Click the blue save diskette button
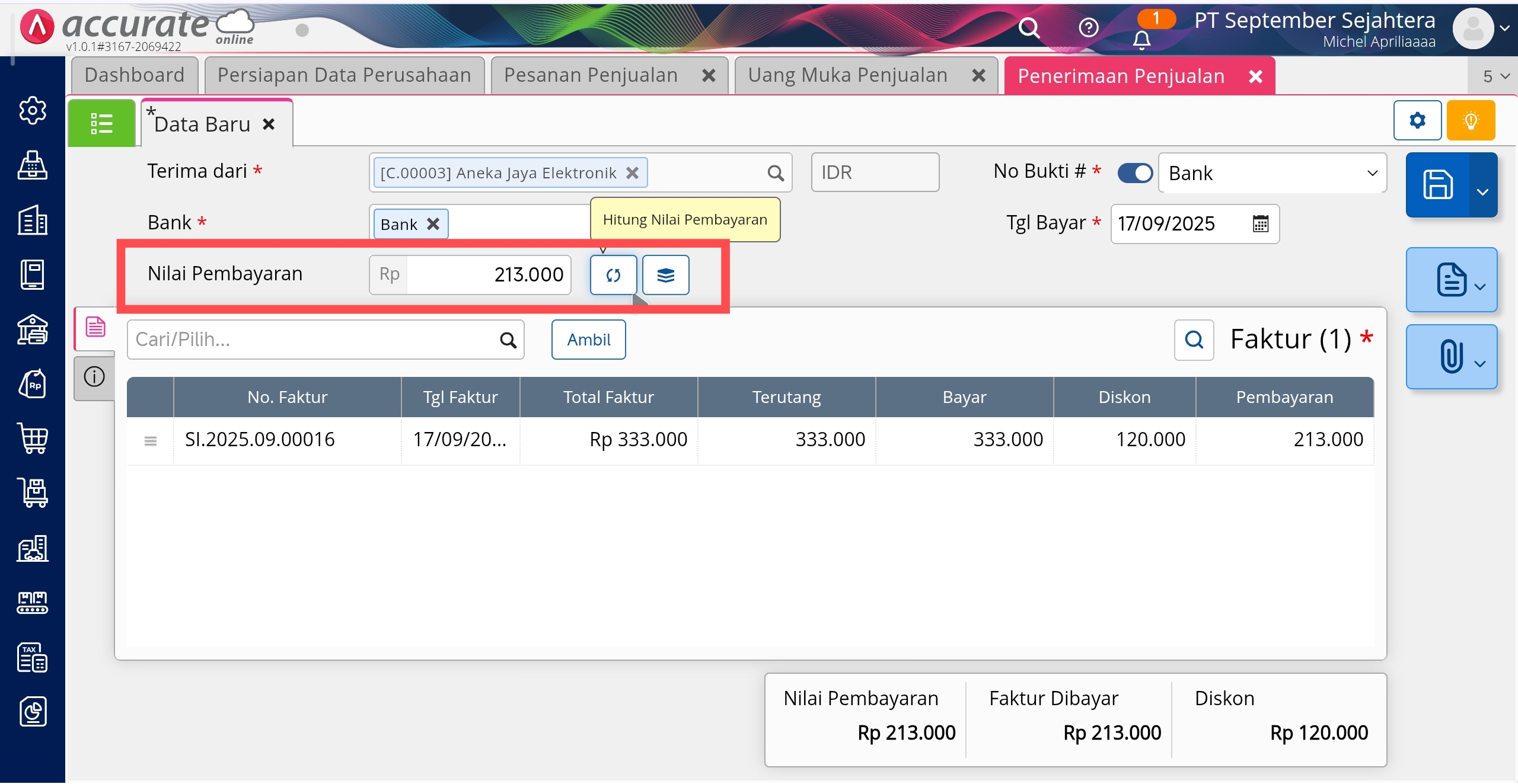Image resolution: width=1518 pixels, height=784 pixels. (x=1437, y=185)
